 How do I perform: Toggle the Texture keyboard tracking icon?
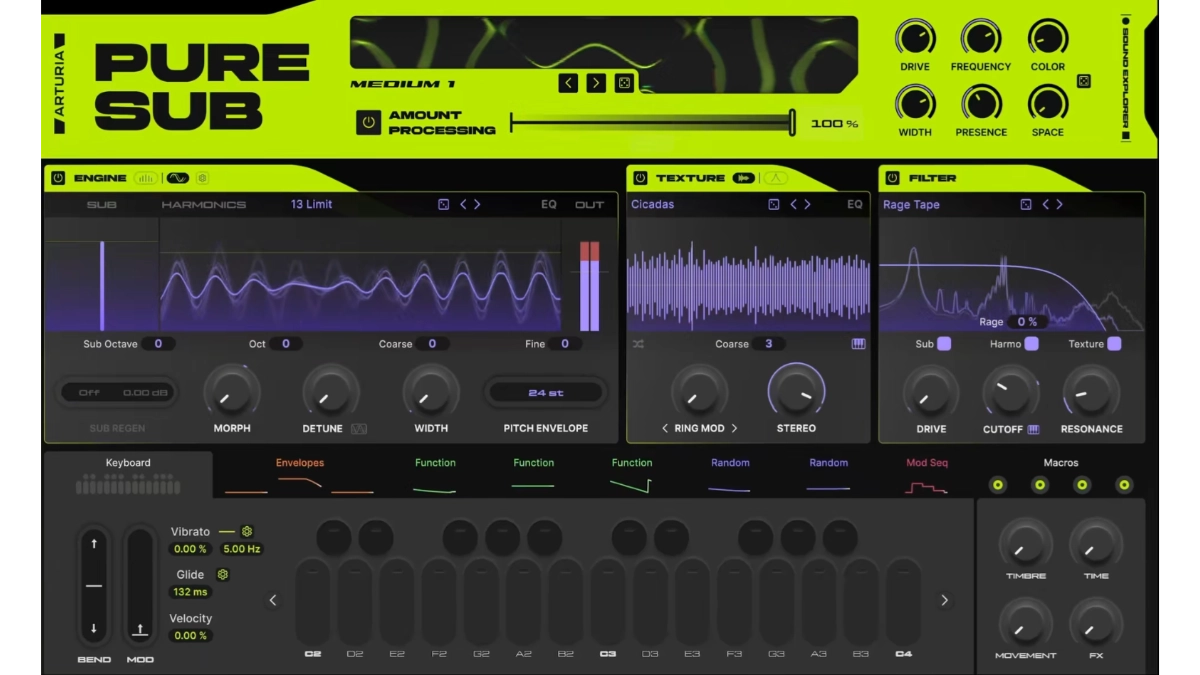858,344
